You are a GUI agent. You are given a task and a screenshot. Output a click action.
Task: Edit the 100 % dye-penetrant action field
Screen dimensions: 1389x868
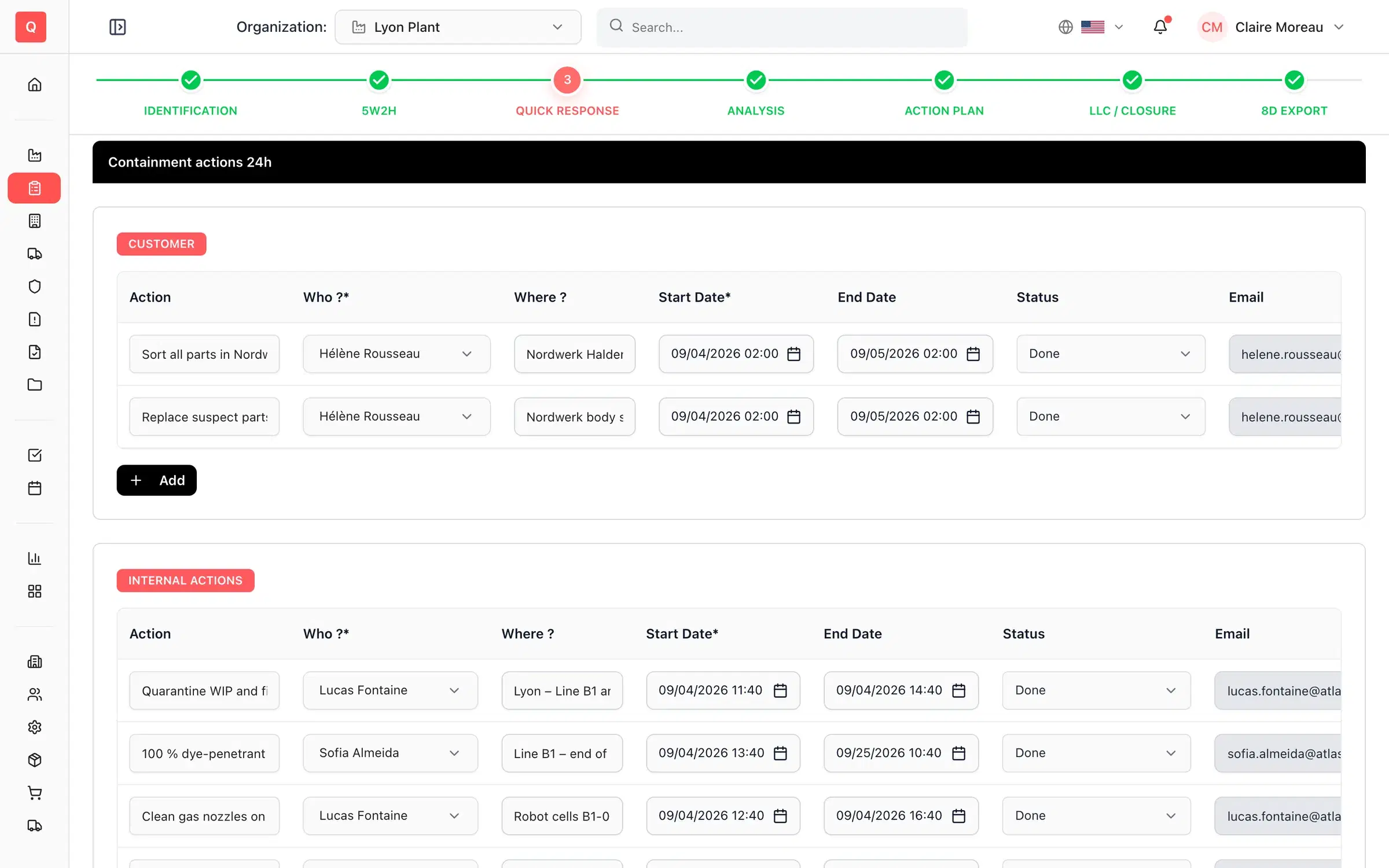click(204, 753)
